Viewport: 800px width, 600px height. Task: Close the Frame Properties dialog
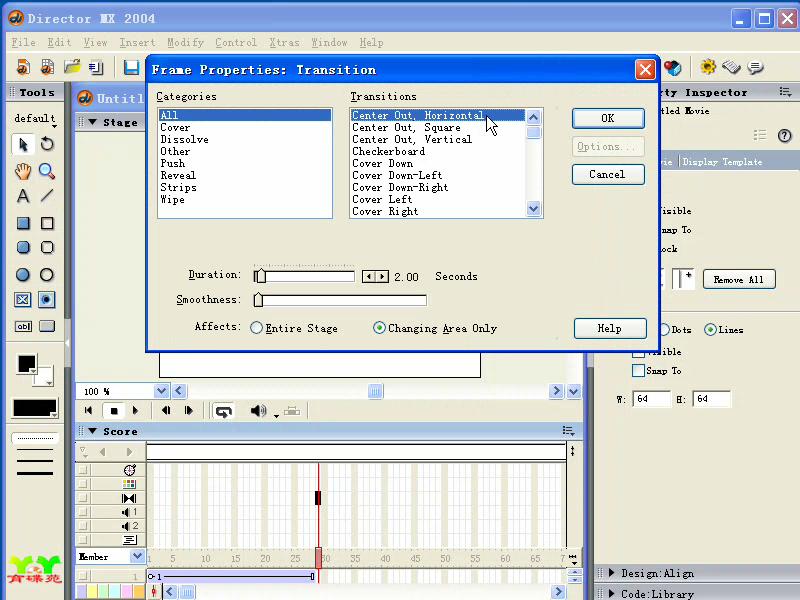[x=645, y=69]
